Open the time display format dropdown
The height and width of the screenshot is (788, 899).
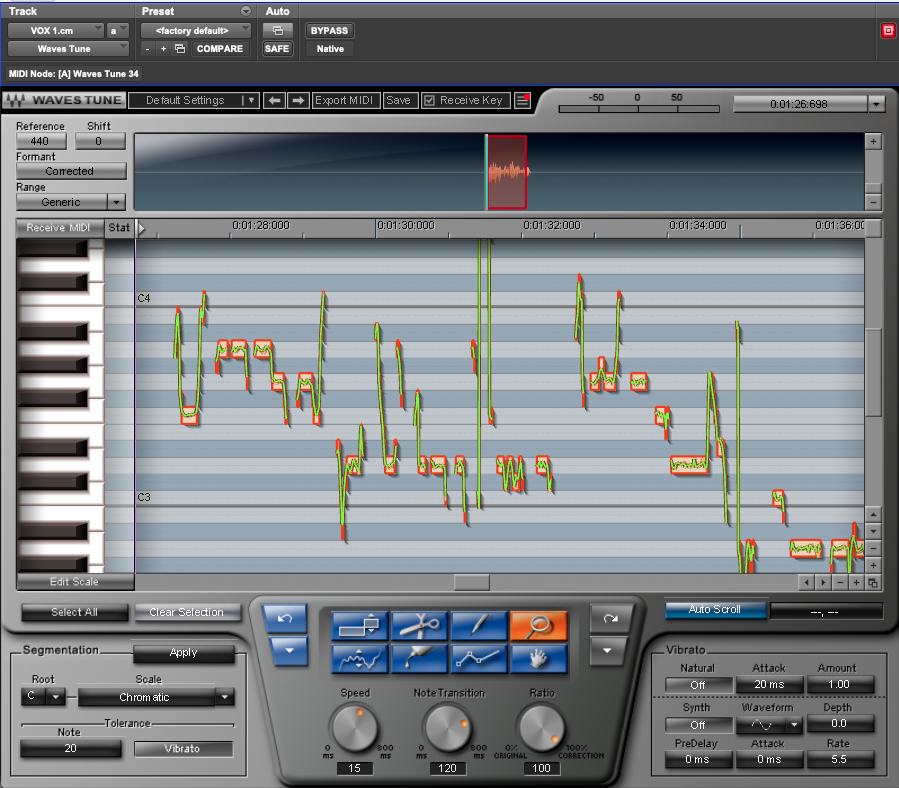[x=875, y=104]
